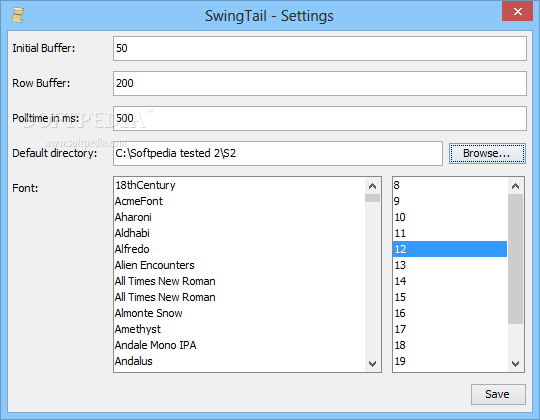Open the Browse... directory dialog
The height and width of the screenshot is (420, 540).
[x=487, y=153]
